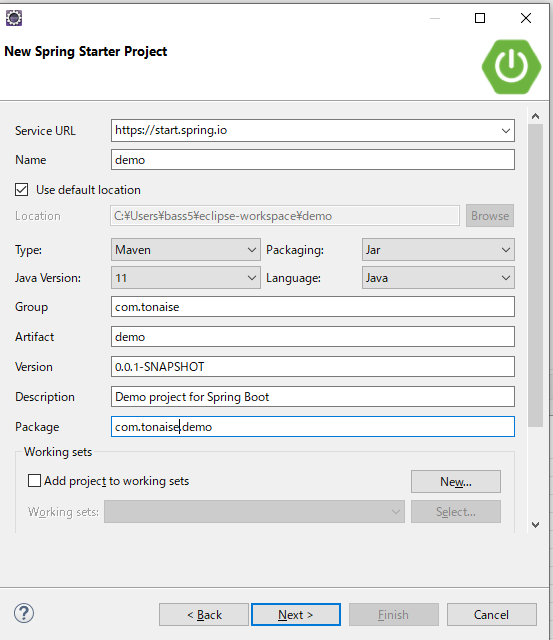Screen dimensions: 553x640
Task: Click into the Version field 0.0.1-SNAPSHOT
Action: coord(313,367)
